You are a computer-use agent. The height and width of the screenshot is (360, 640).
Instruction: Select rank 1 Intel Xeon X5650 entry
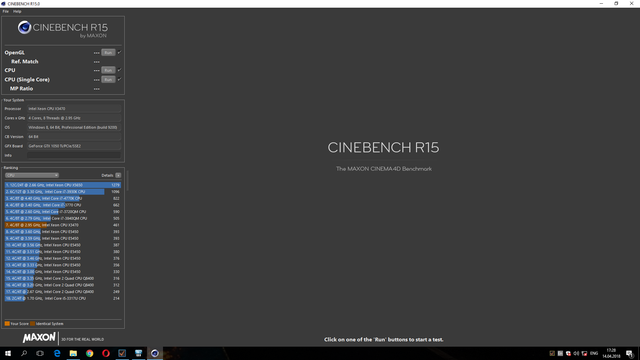click(x=63, y=185)
